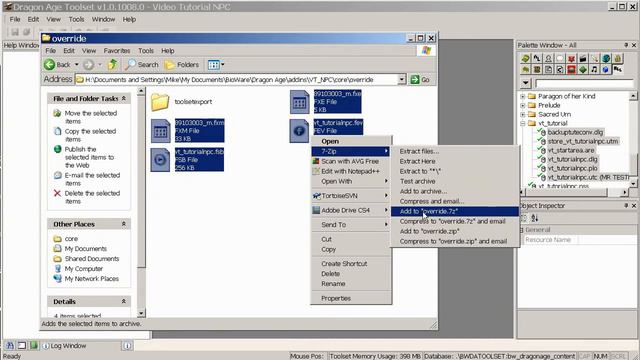The width and height of the screenshot is (640, 360).
Task: Click the palette search input field
Action: tap(584, 83)
